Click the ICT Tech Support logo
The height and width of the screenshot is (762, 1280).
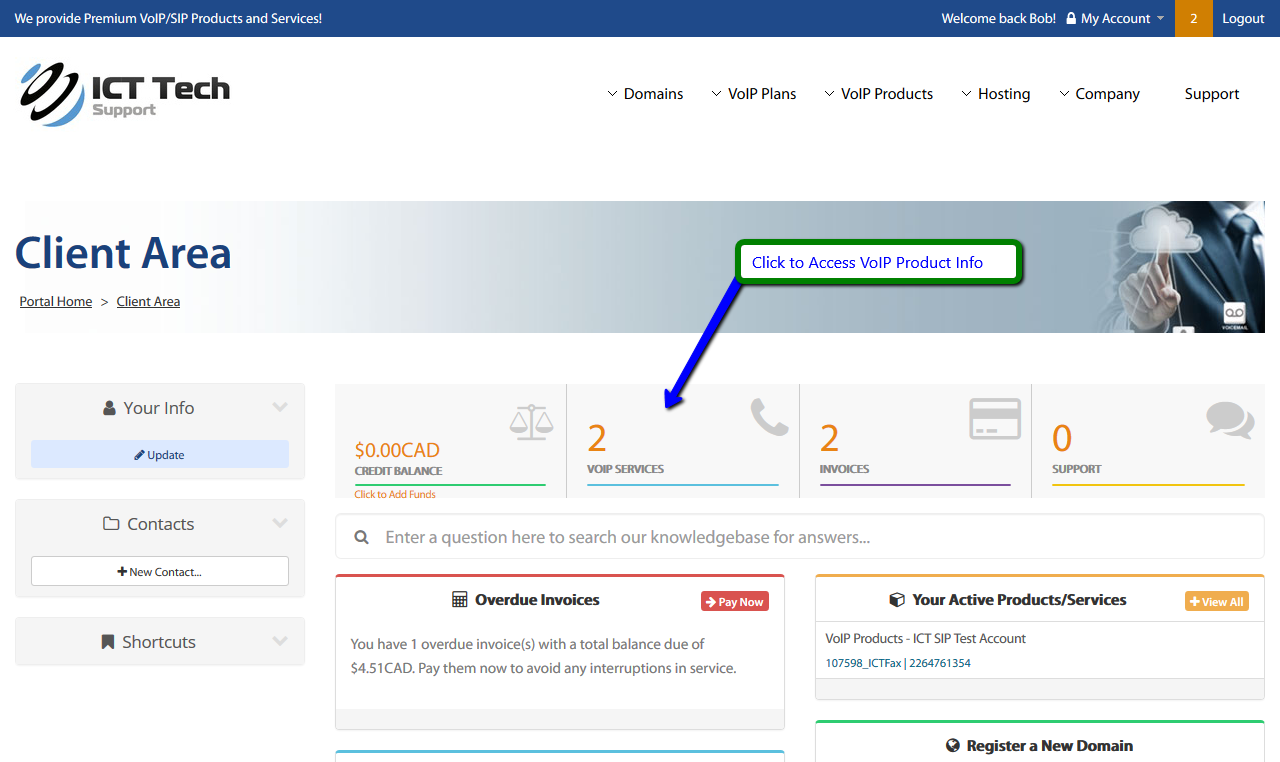[x=124, y=94]
